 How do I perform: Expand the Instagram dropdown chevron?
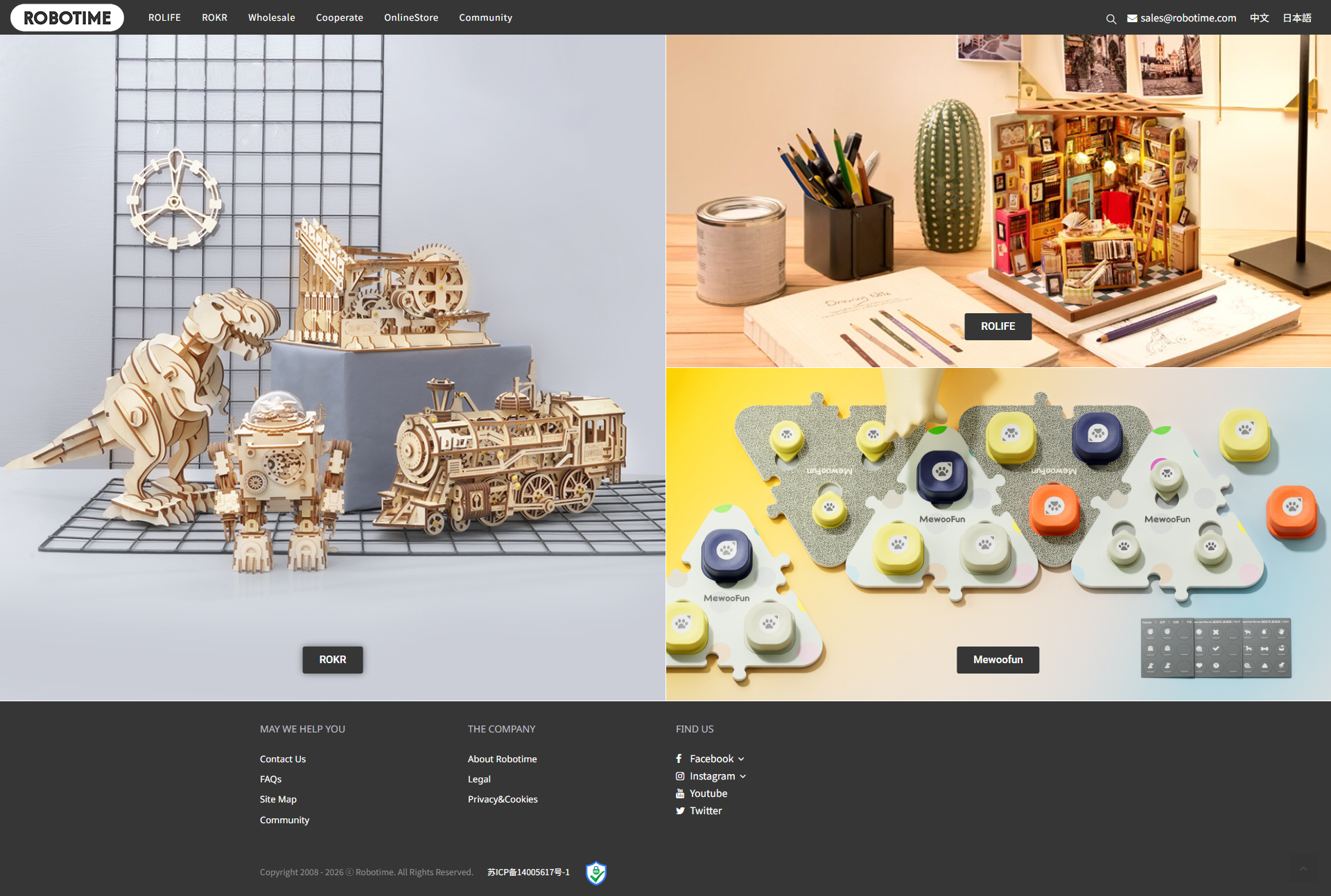743,777
